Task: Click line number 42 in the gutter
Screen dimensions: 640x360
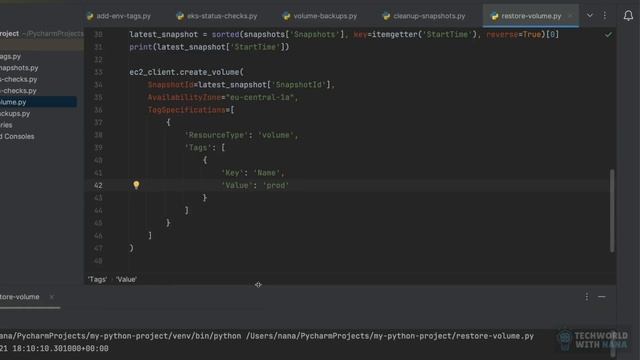Action: [98, 185]
